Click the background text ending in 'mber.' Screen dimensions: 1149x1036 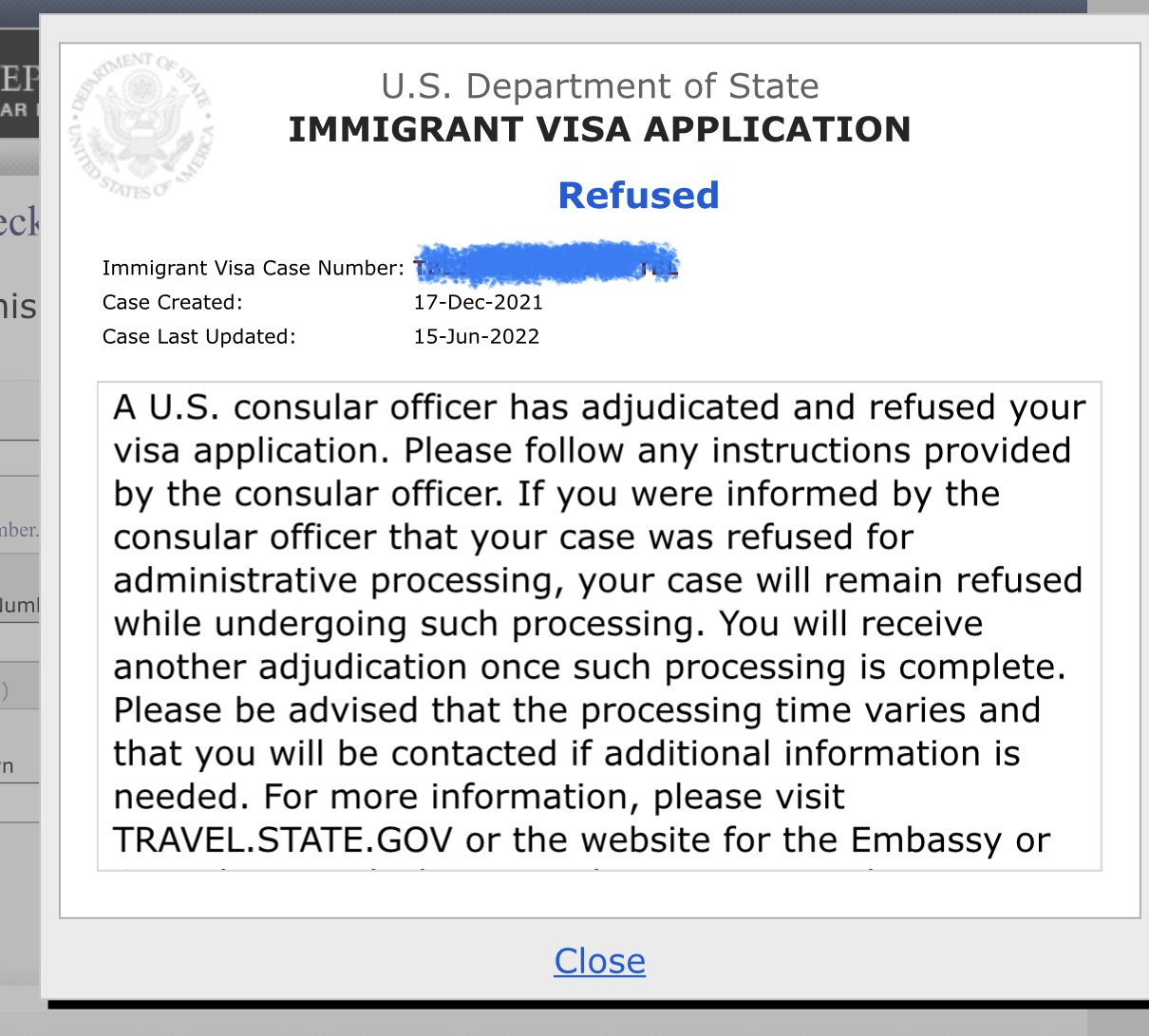[19, 530]
